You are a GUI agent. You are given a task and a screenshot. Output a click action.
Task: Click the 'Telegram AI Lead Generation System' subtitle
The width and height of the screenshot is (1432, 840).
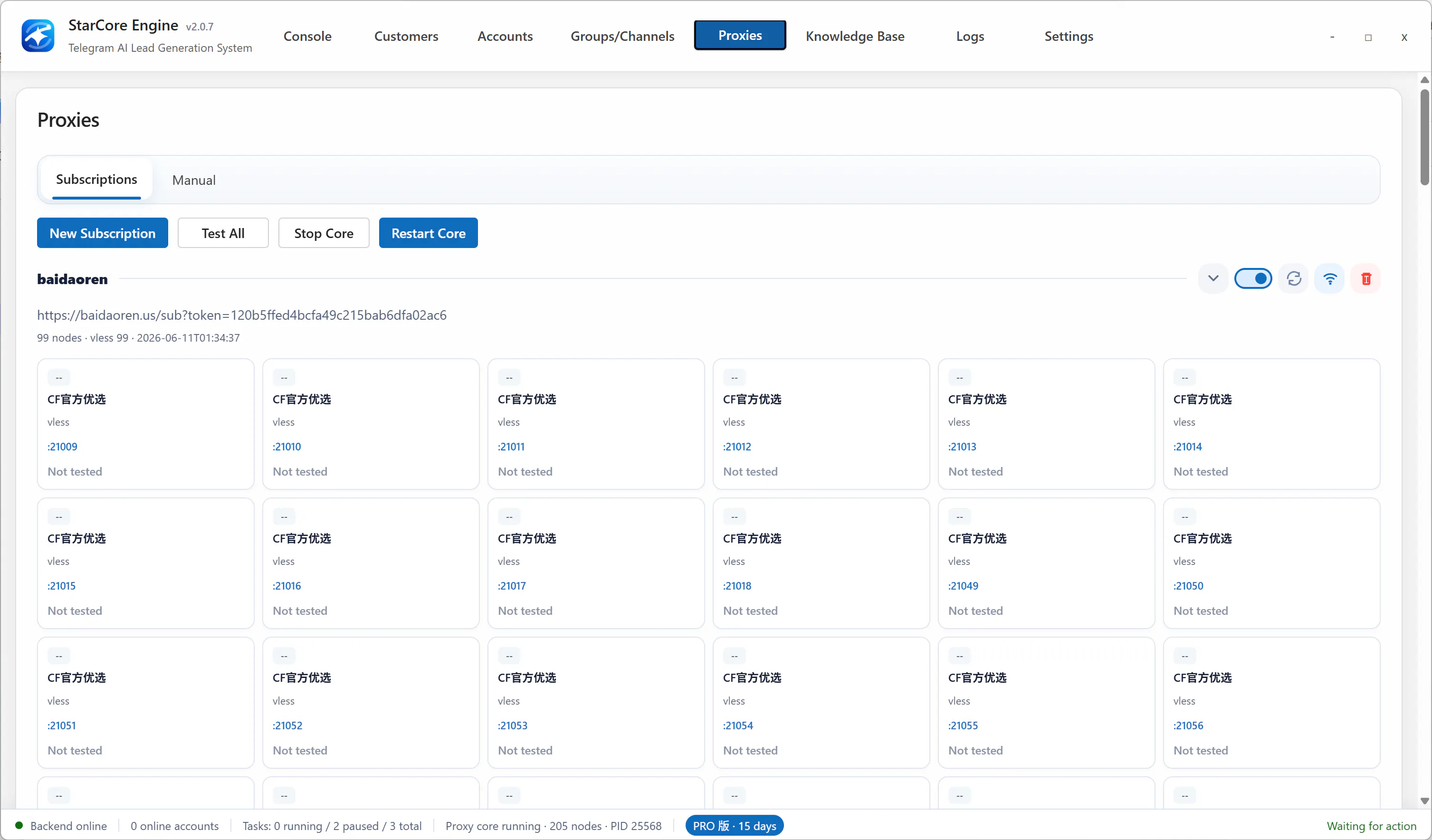pos(160,48)
